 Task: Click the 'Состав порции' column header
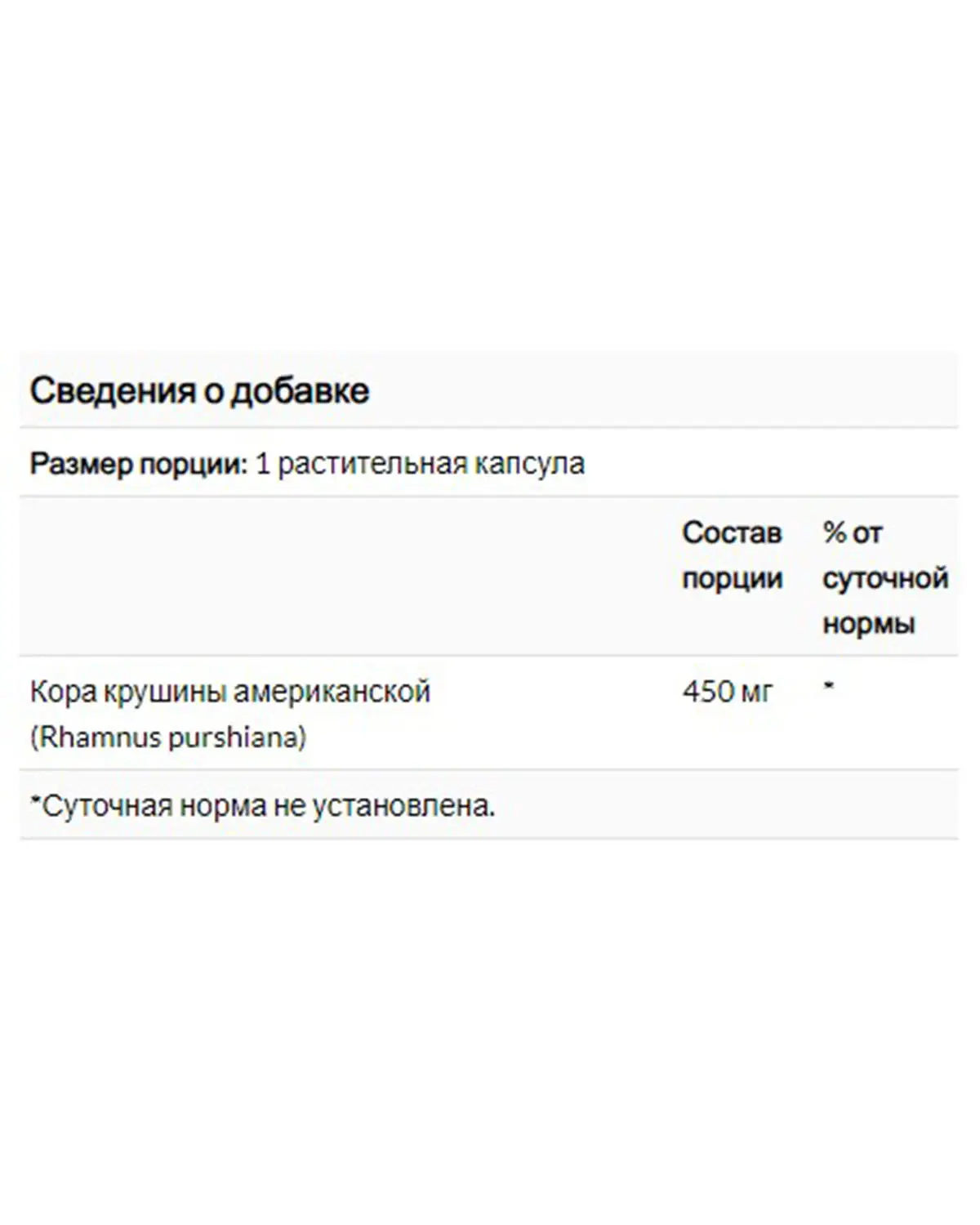733,555
